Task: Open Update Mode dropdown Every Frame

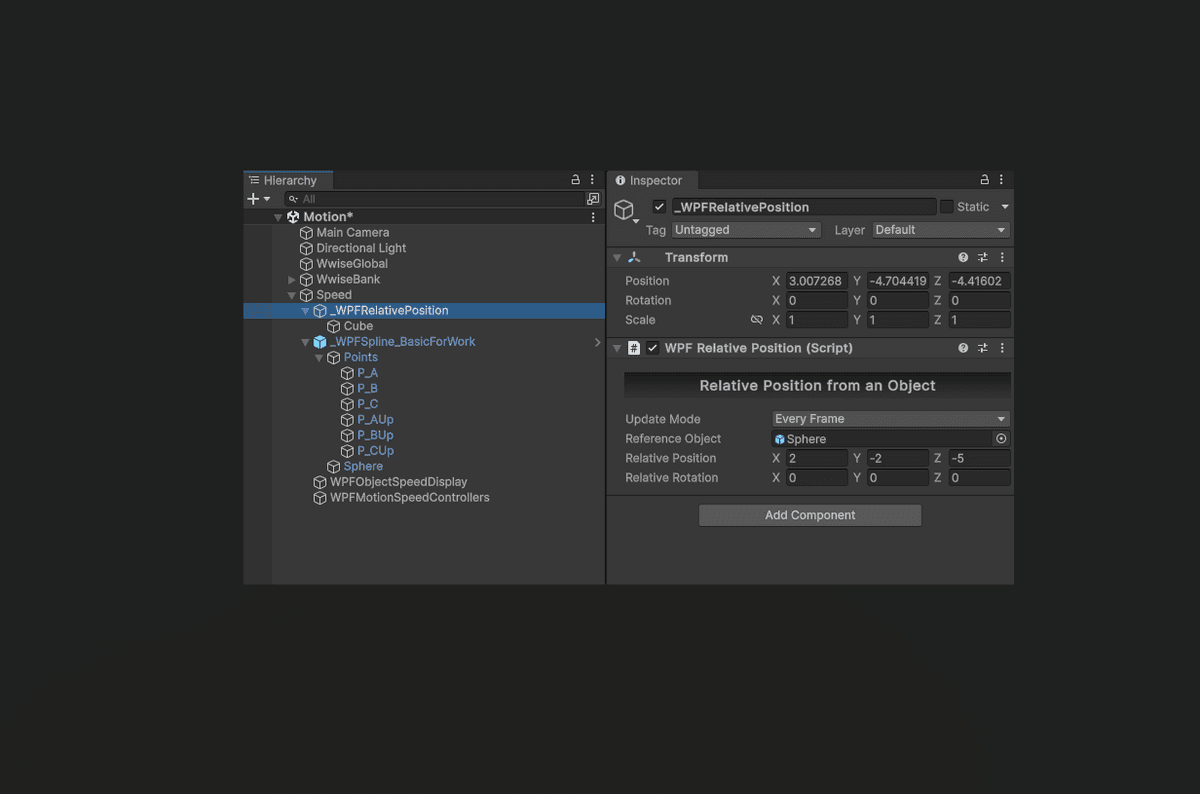Action: (x=890, y=419)
